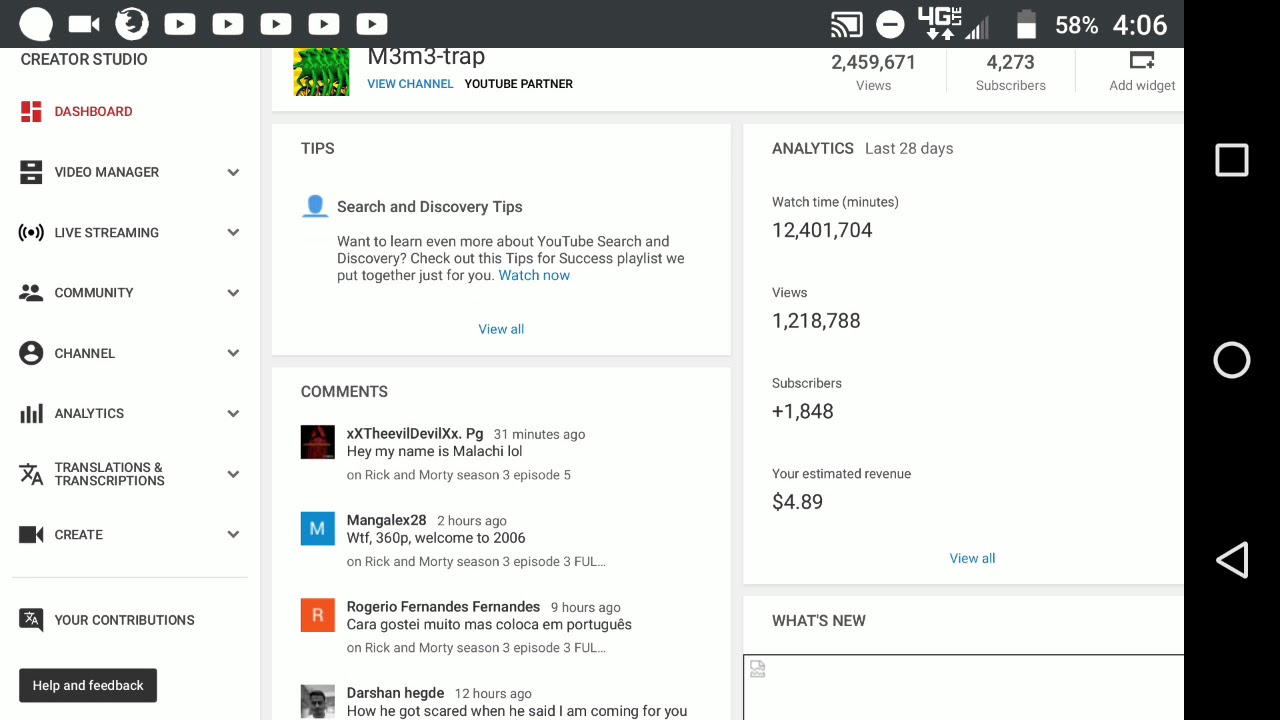Click the 2,459,671 Views count
This screenshot has height=720, width=1280.
pyautogui.click(x=873, y=62)
